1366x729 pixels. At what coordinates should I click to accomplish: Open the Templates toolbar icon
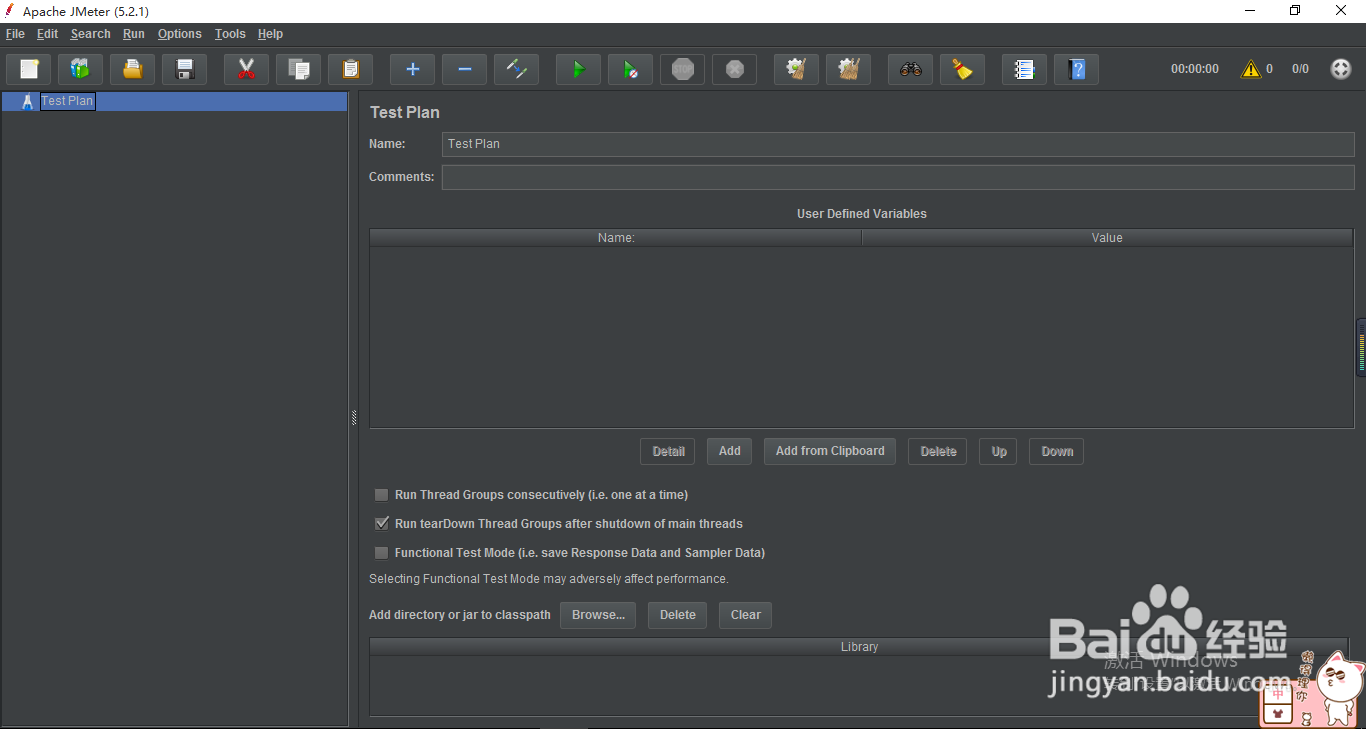click(x=81, y=69)
